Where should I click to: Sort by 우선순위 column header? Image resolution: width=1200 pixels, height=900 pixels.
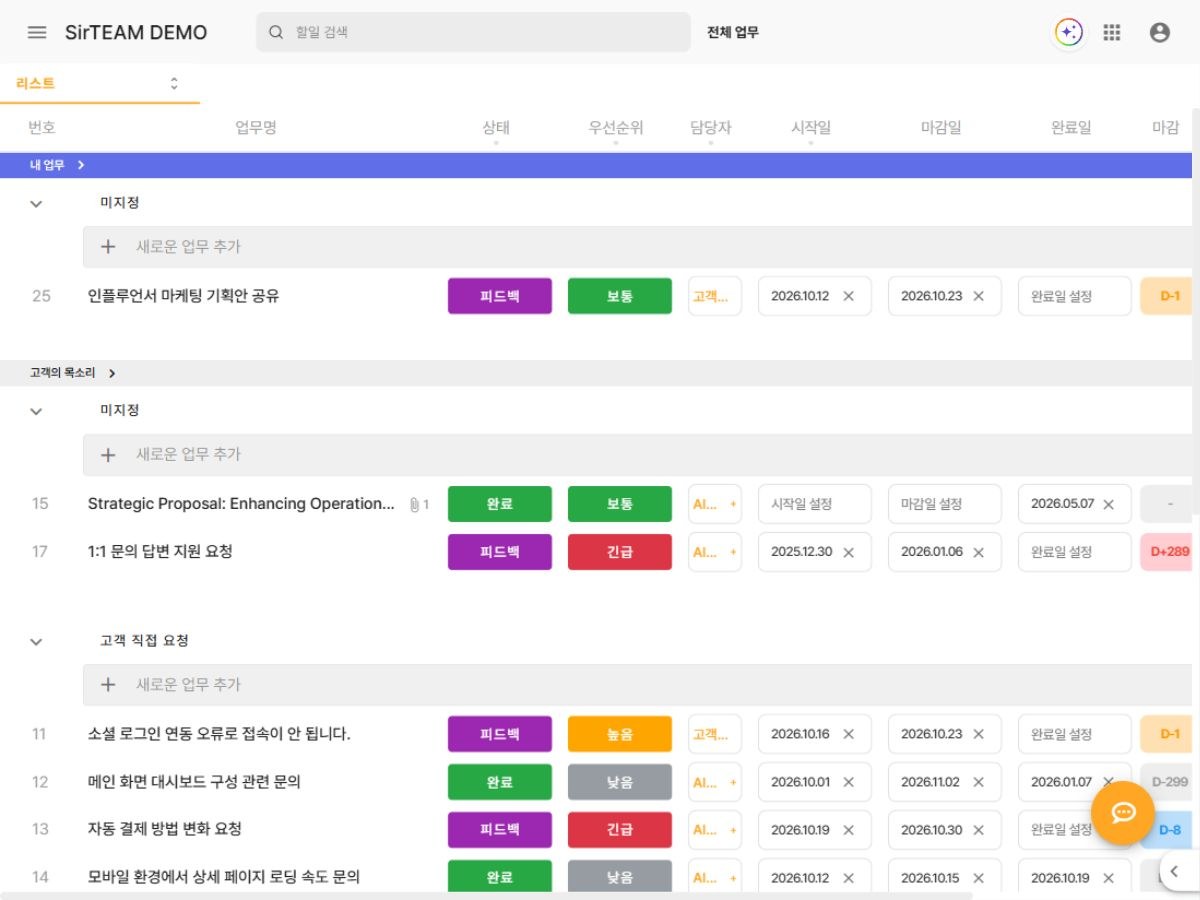point(616,128)
